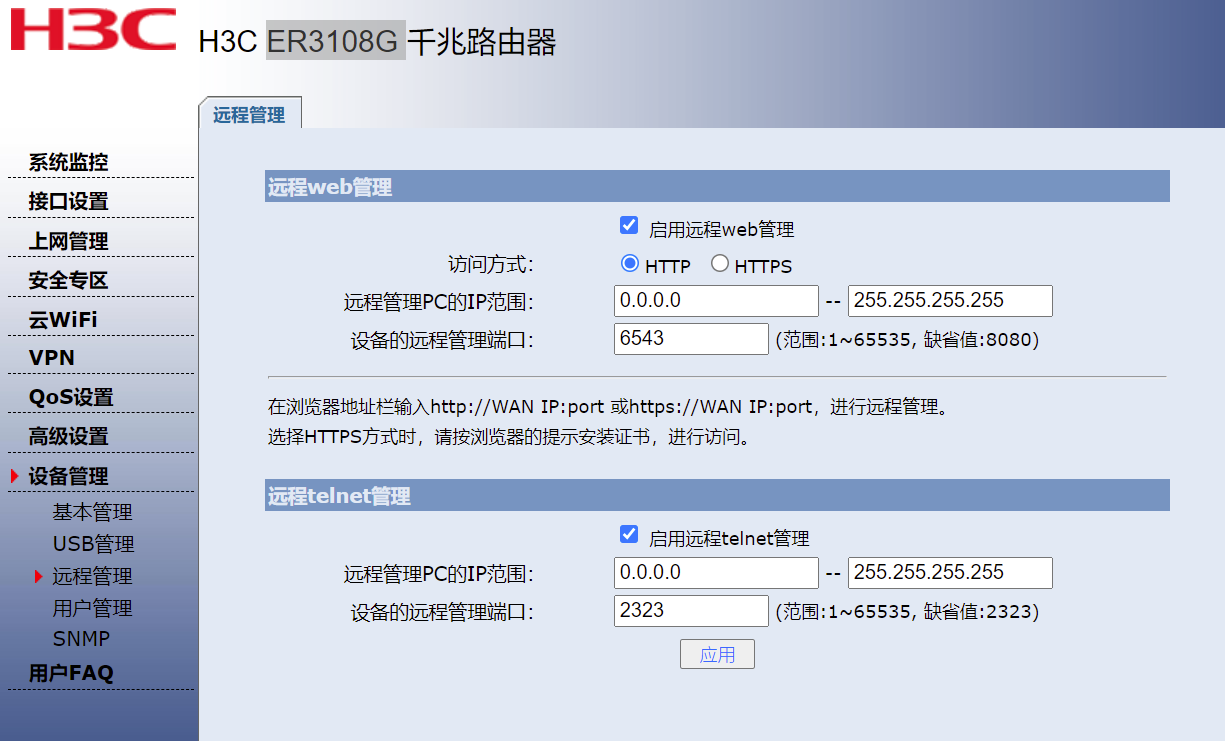Screen dimensions: 1225x741
Task: Collapse the 设备管理 menu section
Action: click(68, 477)
